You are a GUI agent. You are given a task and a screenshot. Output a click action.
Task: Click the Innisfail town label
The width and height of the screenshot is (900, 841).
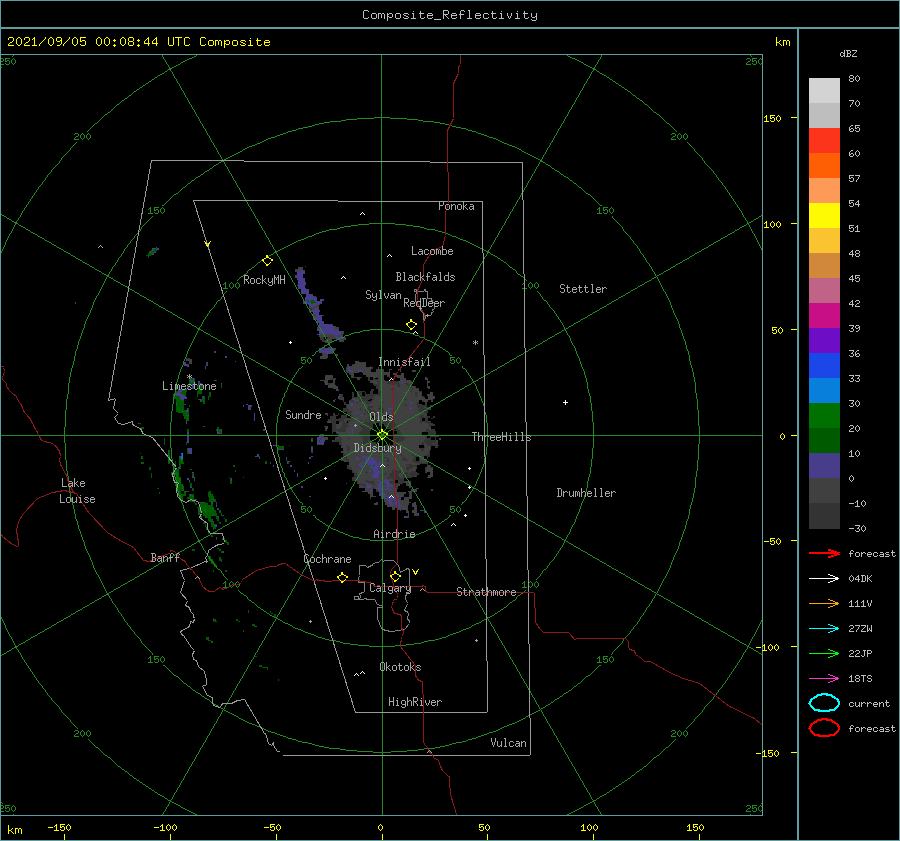point(404,362)
